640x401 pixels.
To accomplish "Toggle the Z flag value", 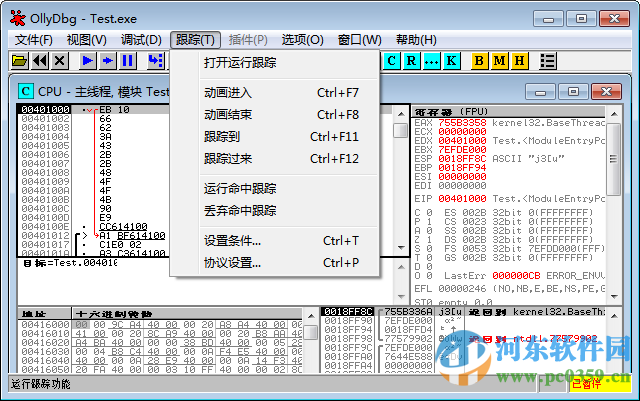I will tap(429, 240).
